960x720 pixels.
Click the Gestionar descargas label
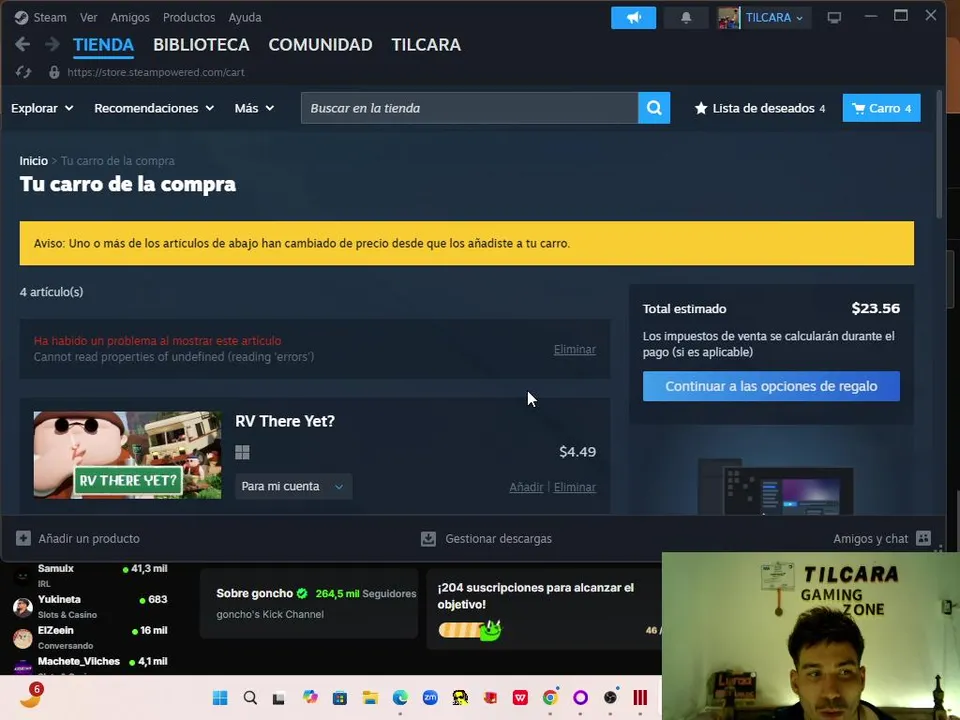click(498, 538)
